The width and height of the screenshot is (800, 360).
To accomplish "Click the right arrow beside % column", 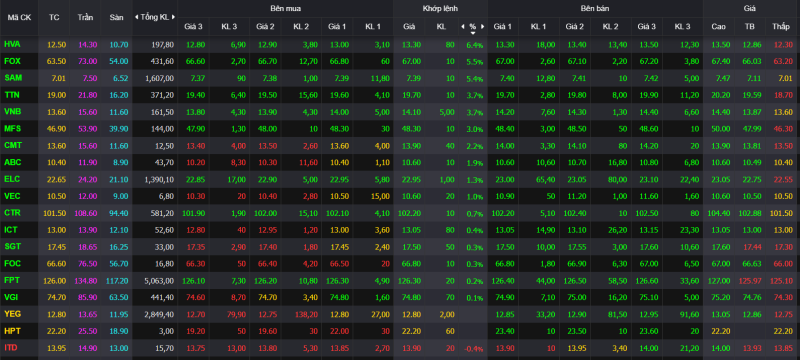I will (x=483, y=26).
